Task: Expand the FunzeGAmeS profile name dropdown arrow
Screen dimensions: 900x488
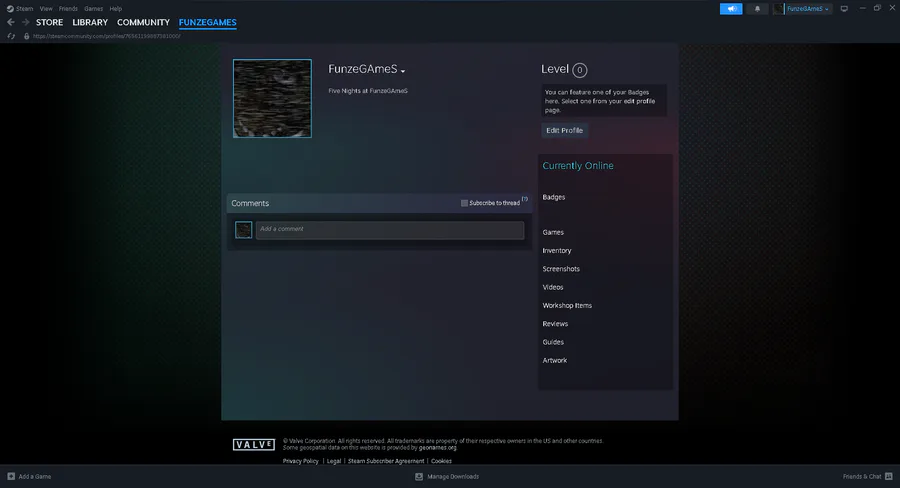Action: pos(403,71)
